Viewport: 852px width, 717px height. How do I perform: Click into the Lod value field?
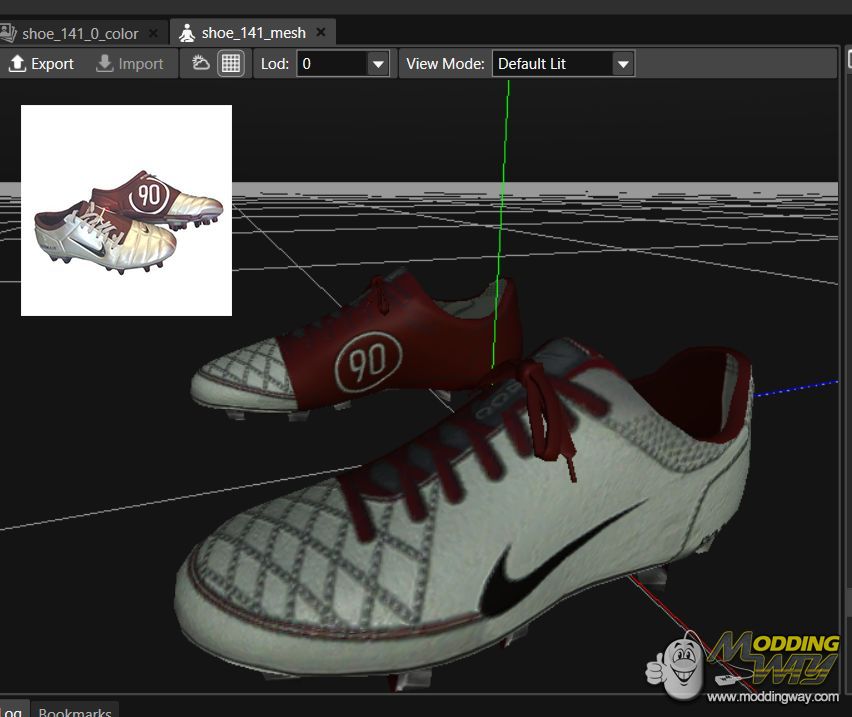coord(331,64)
